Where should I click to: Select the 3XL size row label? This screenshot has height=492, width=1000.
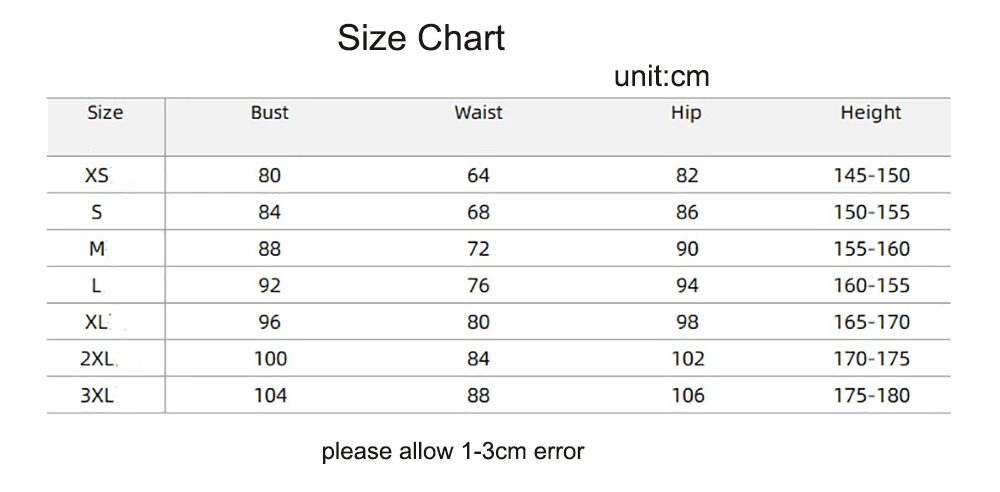coord(97,395)
